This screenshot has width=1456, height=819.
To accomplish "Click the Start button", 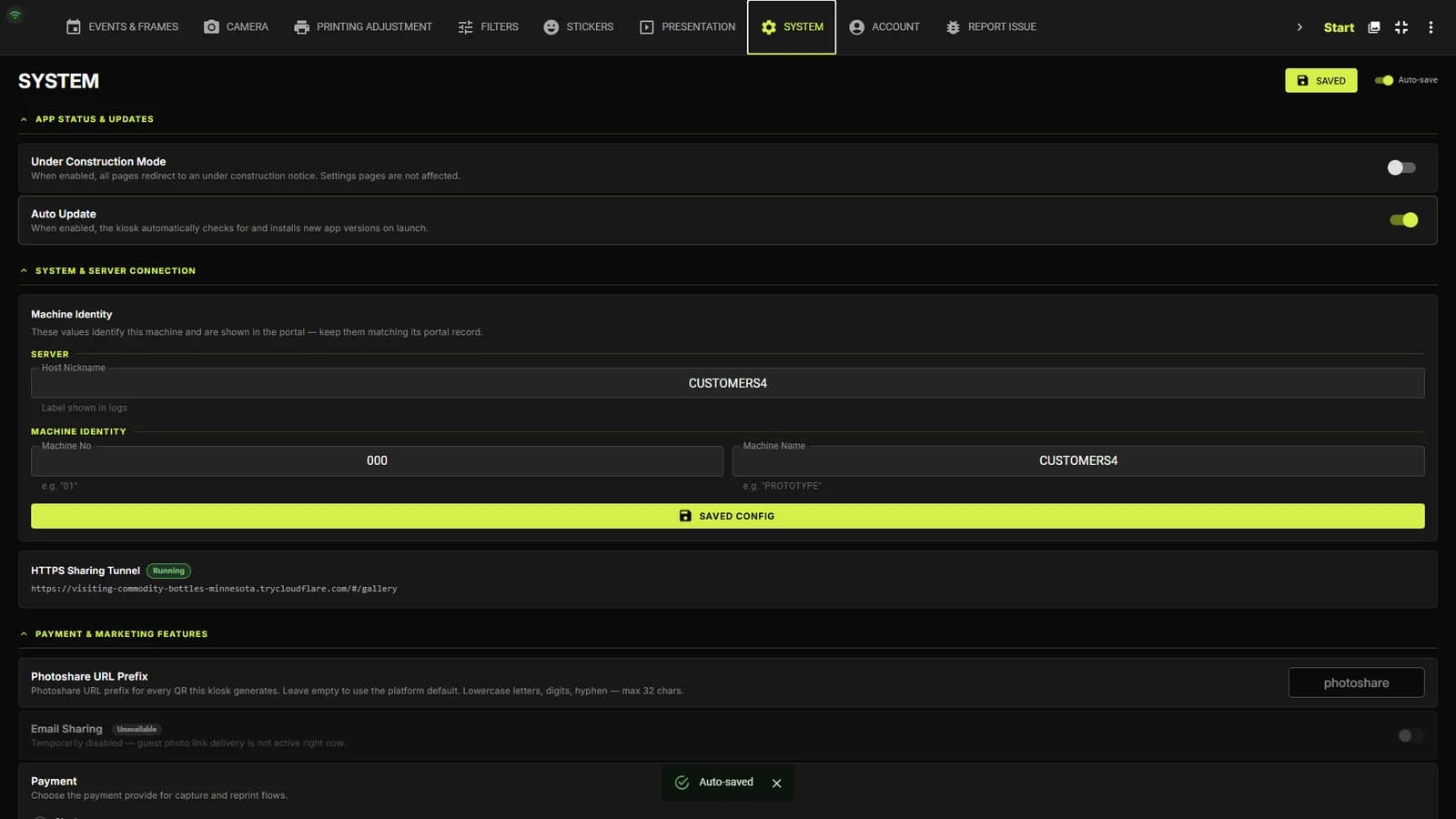I will pyautogui.click(x=1339, y=27).
